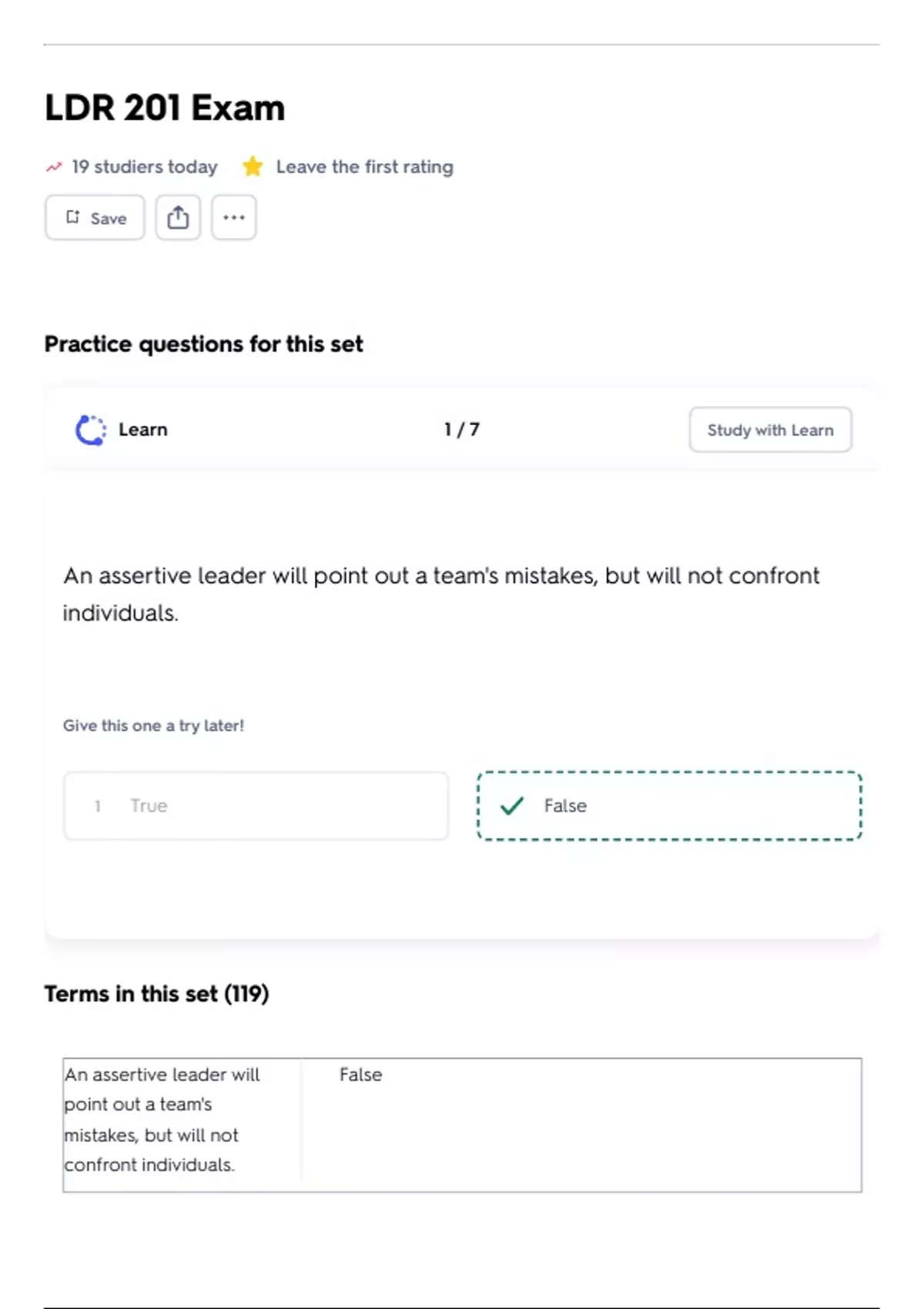Click the Leave the first rating link

click(364, 167)
